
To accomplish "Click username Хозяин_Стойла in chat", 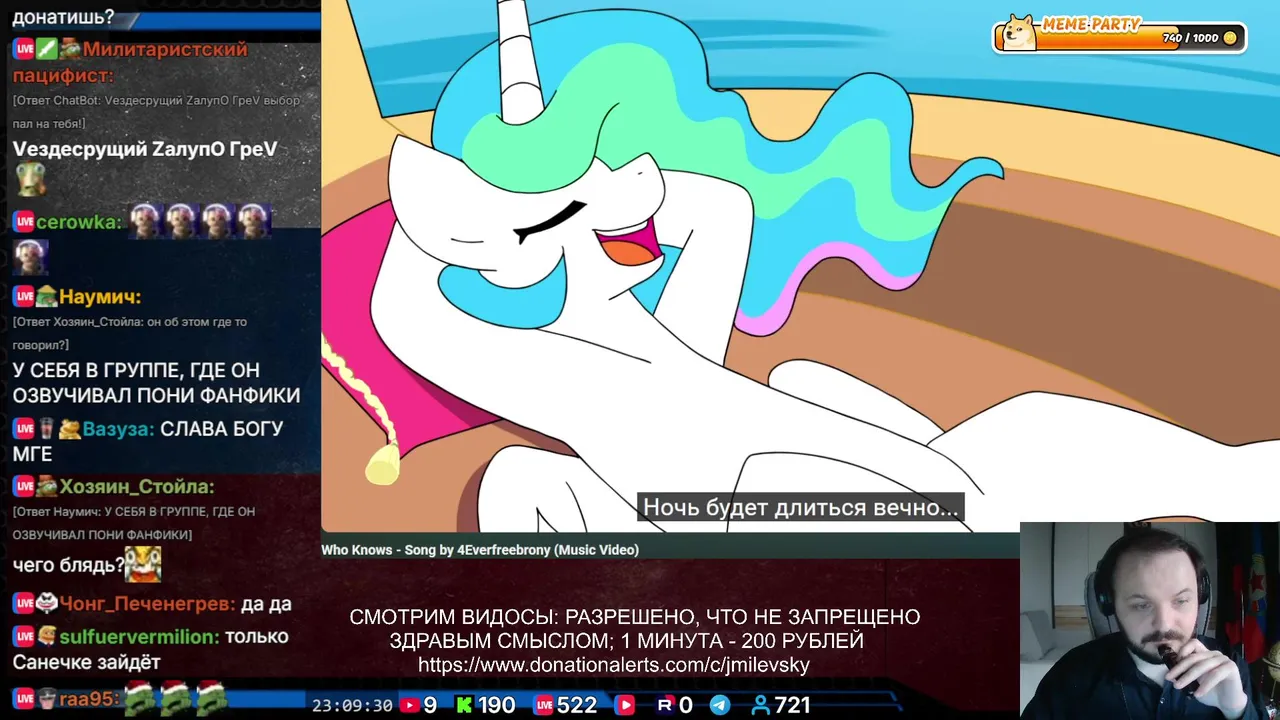I will pos(137,487).
